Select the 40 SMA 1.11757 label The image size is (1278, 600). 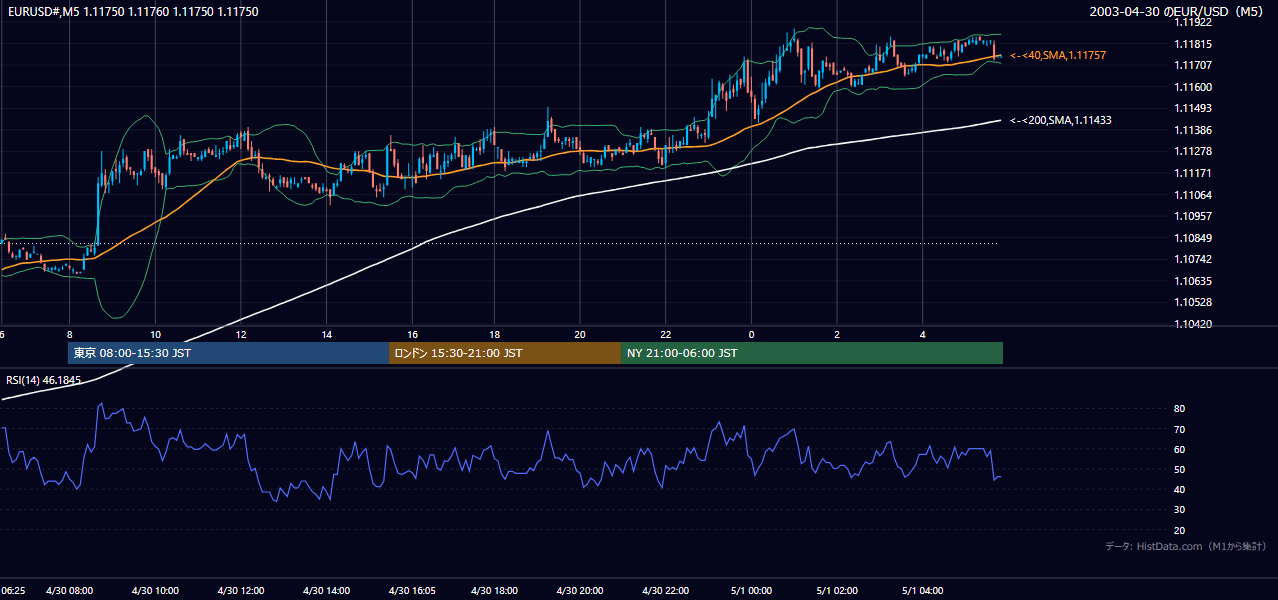(x=1058, y=55)
